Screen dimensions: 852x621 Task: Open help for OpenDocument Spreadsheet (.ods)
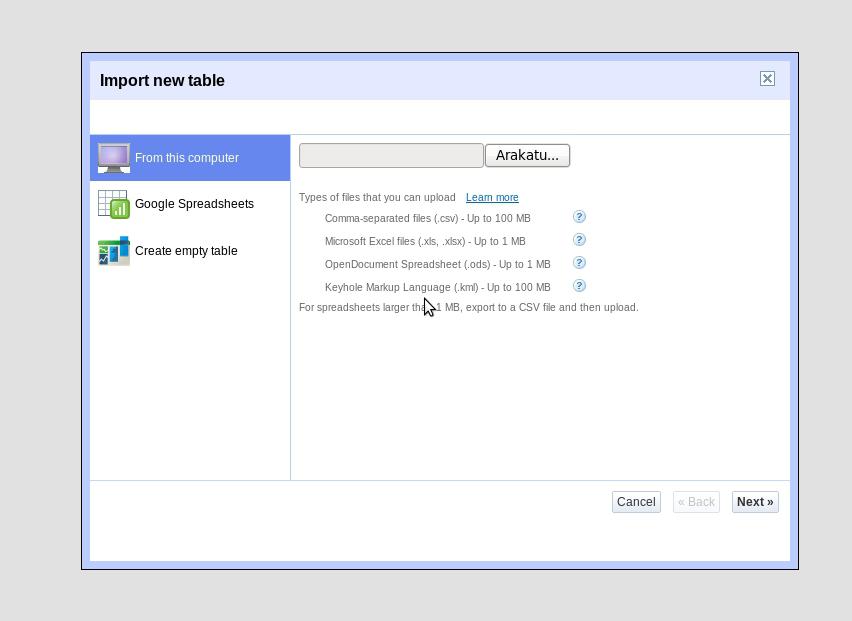[x=579, y=263]
